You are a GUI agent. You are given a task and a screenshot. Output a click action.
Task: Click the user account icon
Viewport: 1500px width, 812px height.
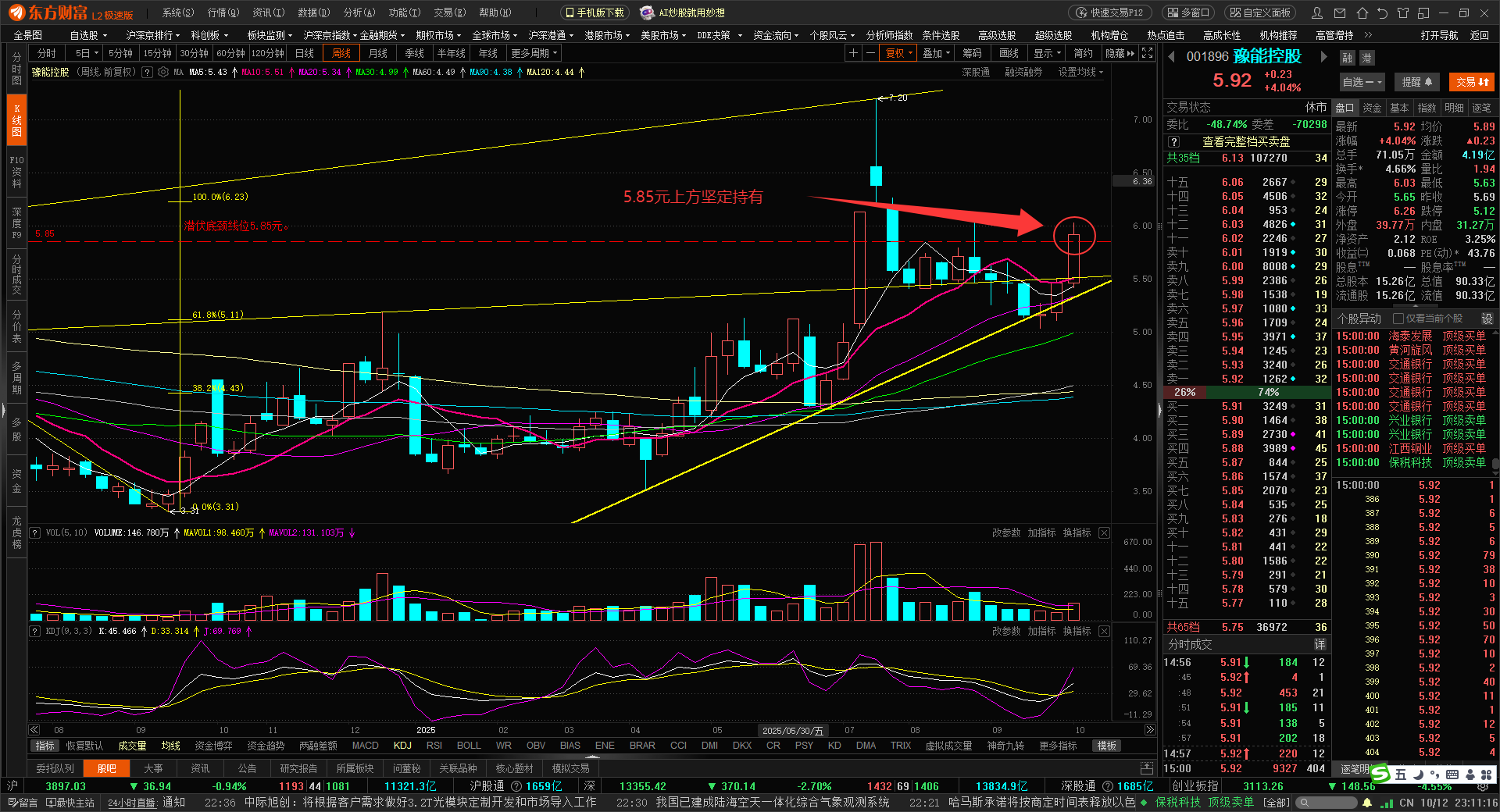pos(1318,12)
